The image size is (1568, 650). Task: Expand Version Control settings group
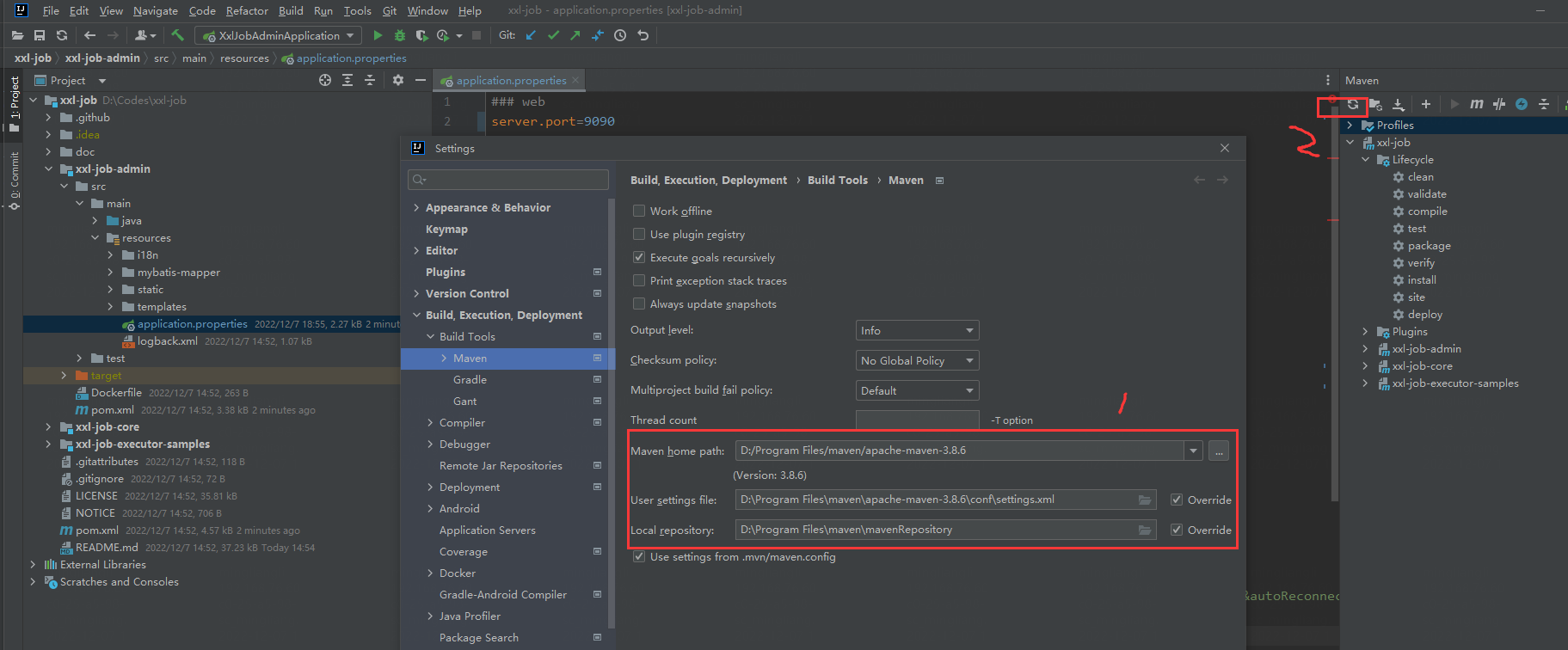click(x=416, y=293)
